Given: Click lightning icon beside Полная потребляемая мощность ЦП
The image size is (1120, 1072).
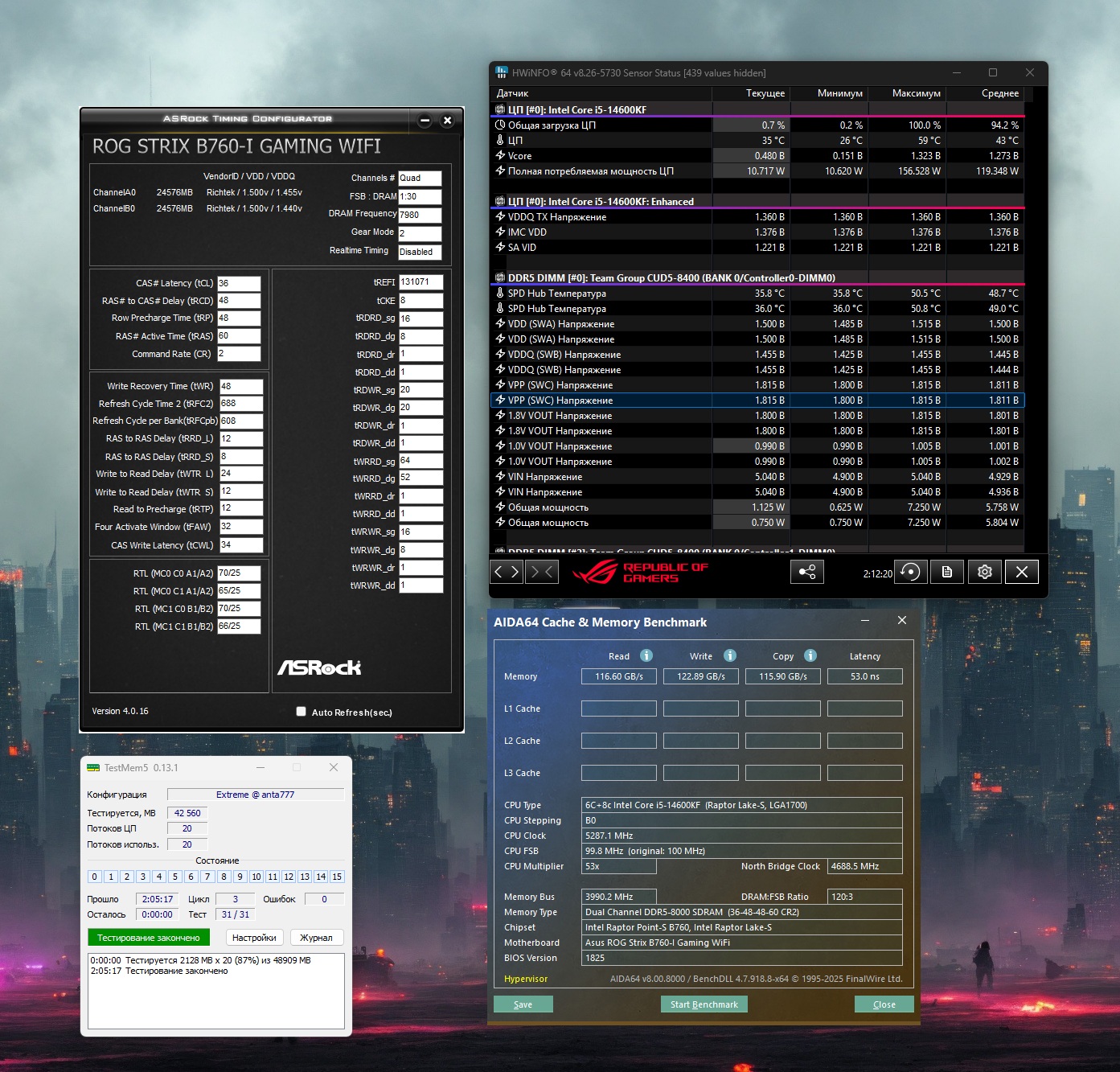Looking at the screenshot, I should tap(500, 170).
